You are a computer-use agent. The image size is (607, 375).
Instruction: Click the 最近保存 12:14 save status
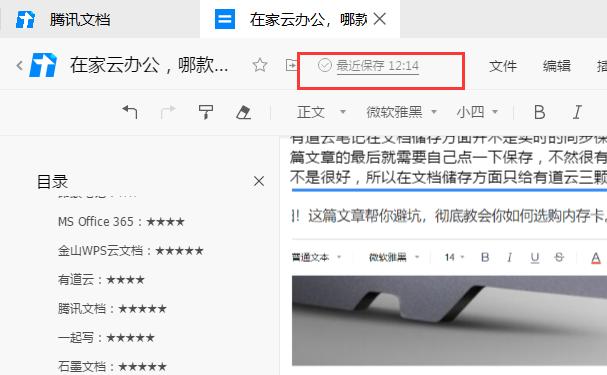(377, 65)
